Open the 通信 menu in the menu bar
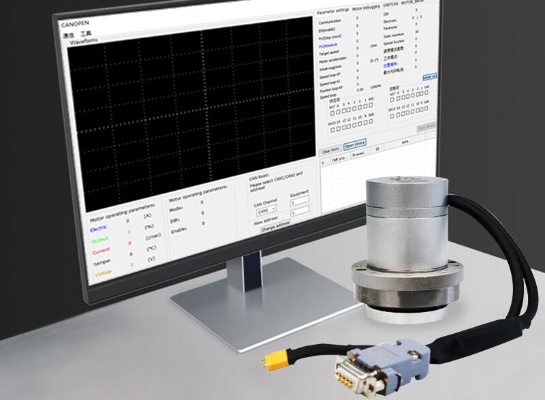The width and height of the screenshot is (545, 400). point(68,35)
